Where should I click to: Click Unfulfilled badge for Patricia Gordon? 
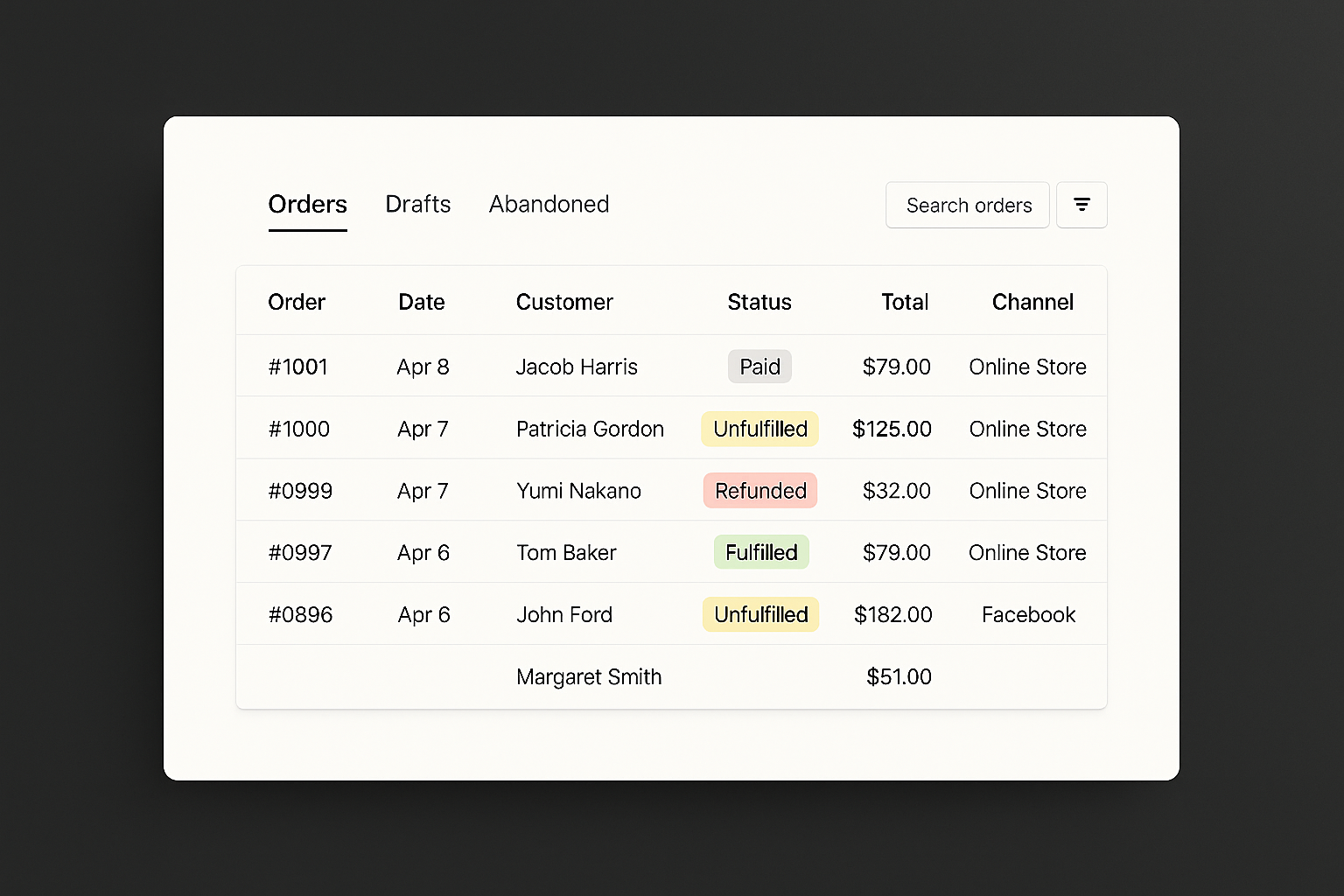tap(759, 429)
